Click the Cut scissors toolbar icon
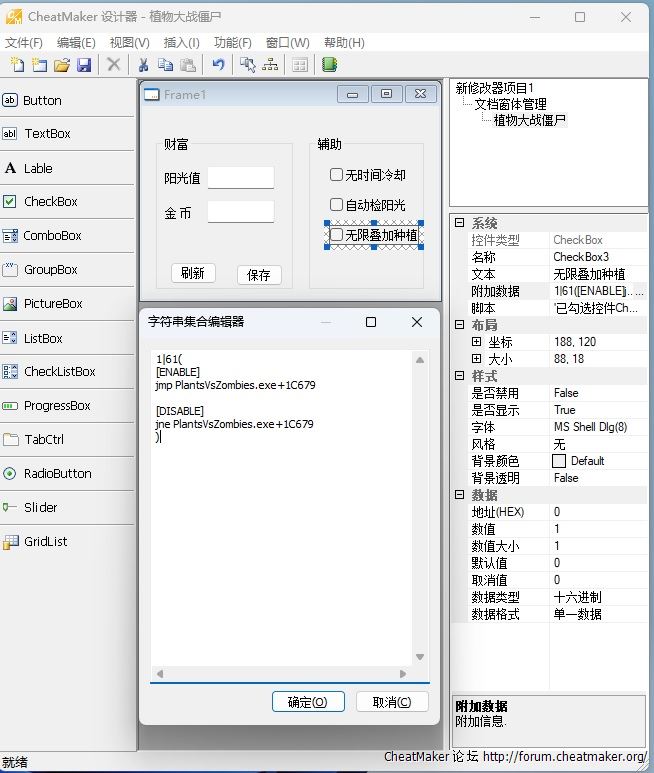The width and height of the screenshot is (654, 773). 143,65
